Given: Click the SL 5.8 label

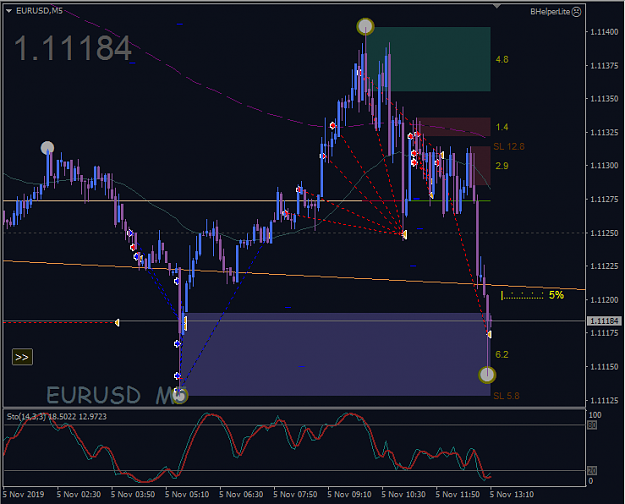Looking at the screenshot, I should [x=506, y=396].
